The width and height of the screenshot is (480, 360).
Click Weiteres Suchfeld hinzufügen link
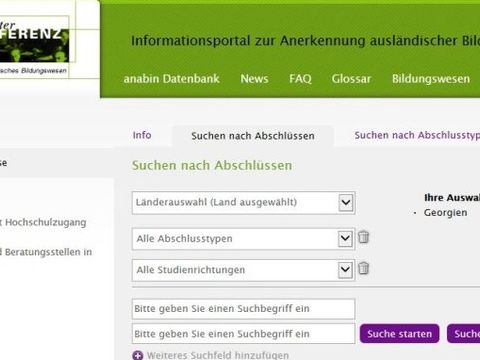click(218, 355)
